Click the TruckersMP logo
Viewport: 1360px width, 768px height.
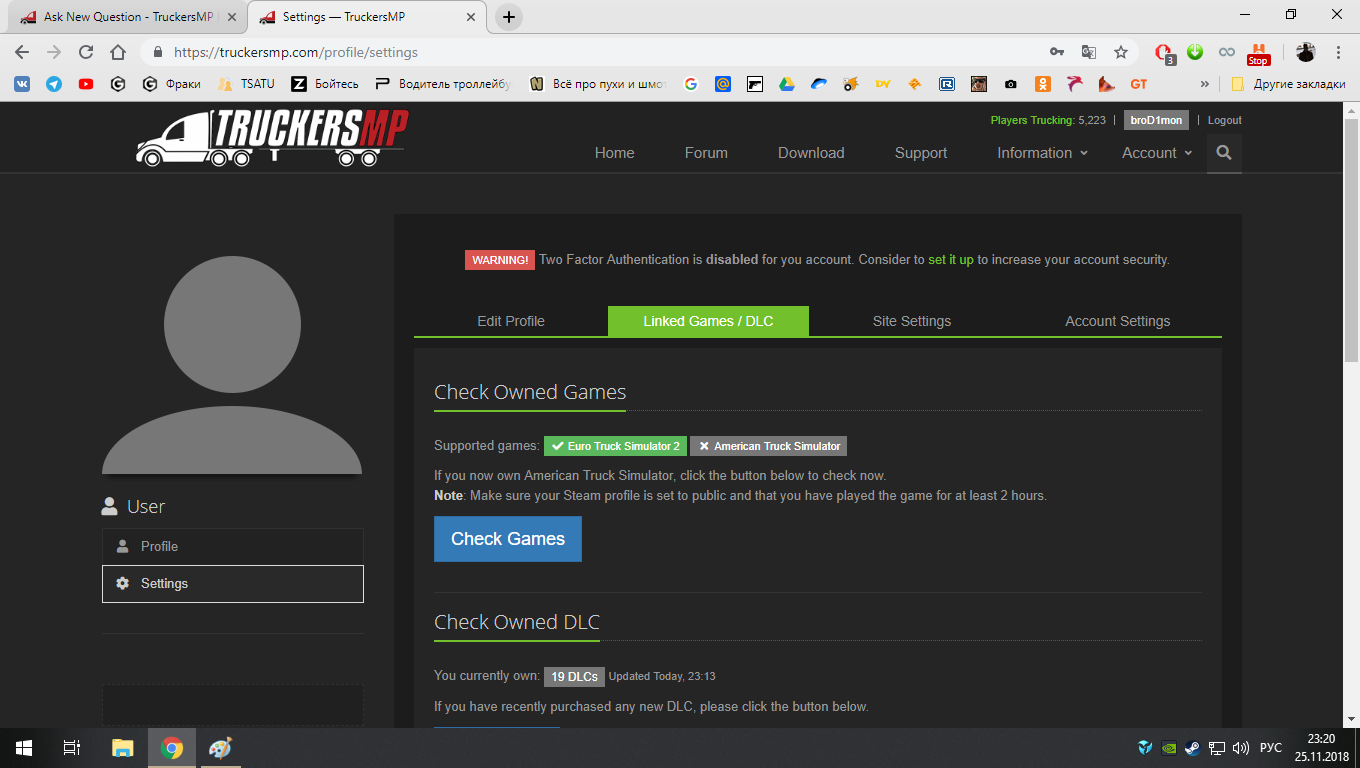pyautogui.click(x=272, y=137)
